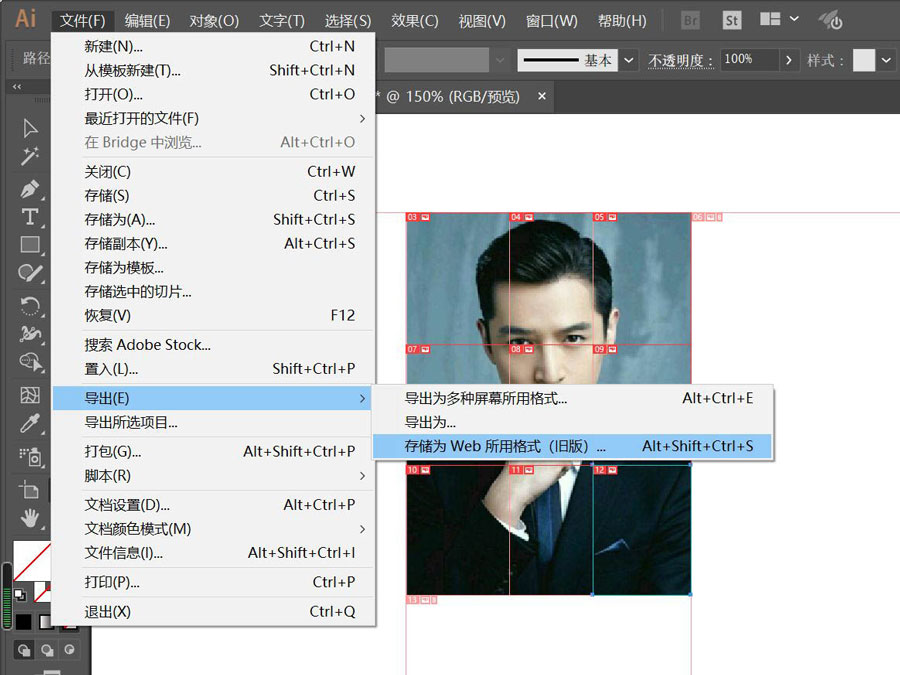Select the Magic Wand tool
The height and width of the screenshot is (675, 900).
point(30,156)
